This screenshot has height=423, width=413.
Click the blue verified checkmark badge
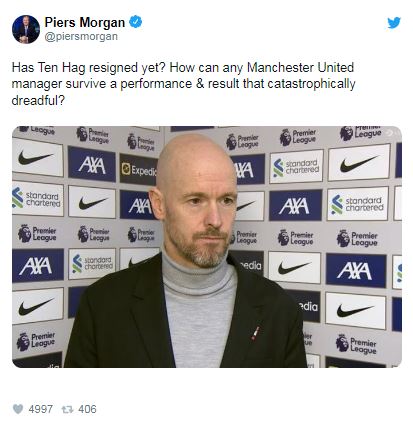(x=136, y=22)
